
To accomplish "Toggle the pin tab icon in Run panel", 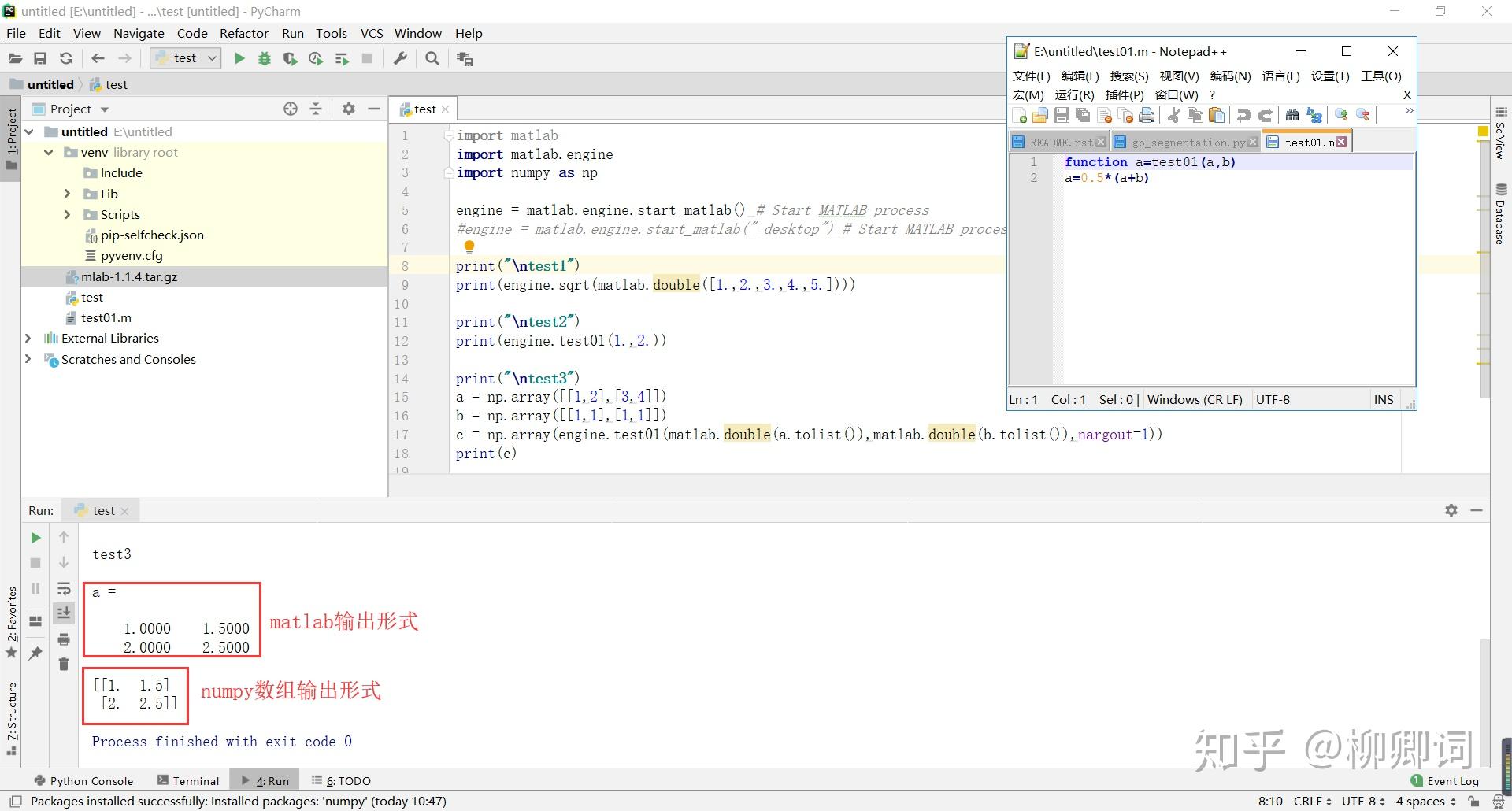I will 35,654.
